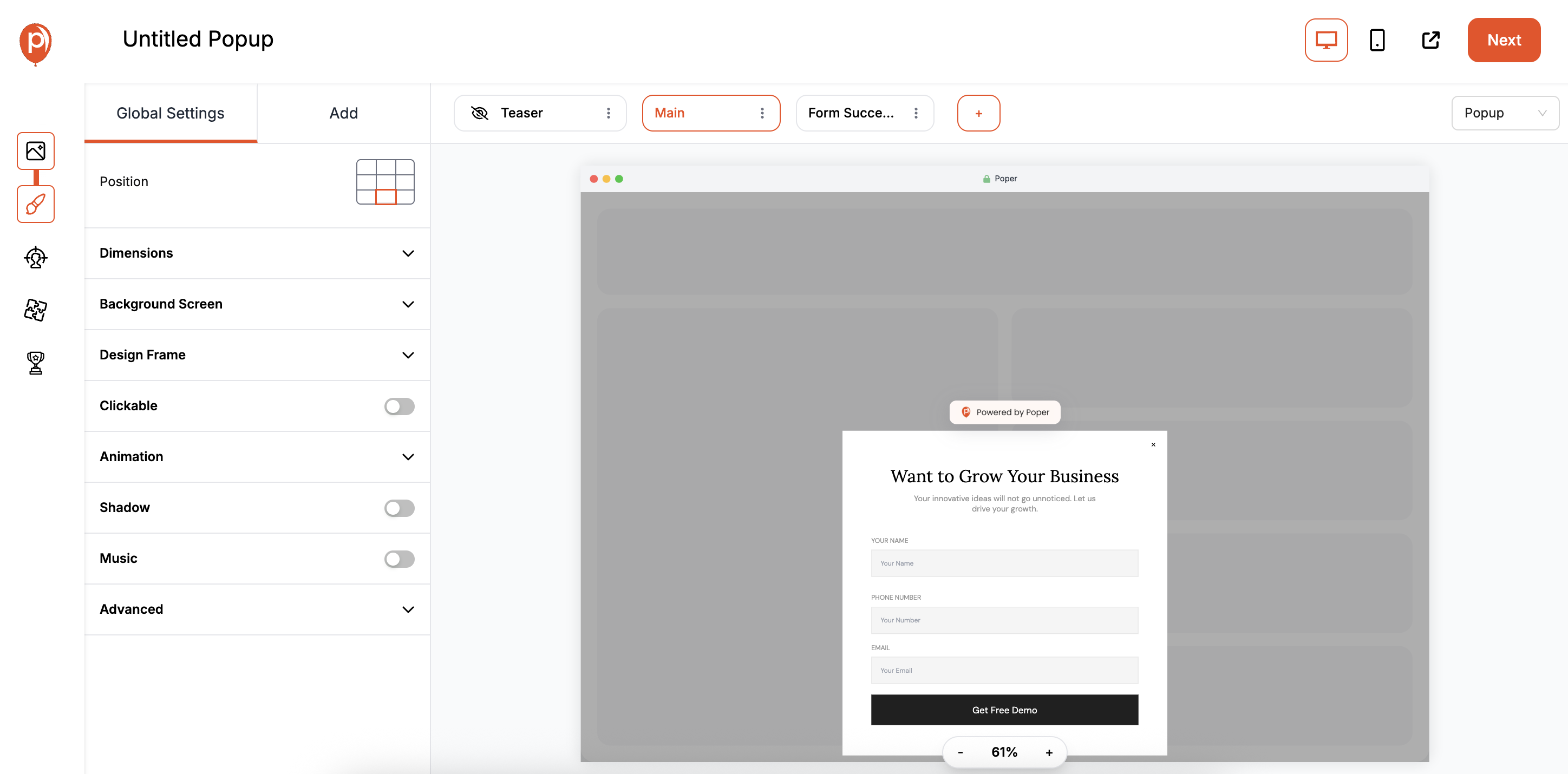This screenshot has width=1568, height=774.
Task: Select the paintbrush customize icon
Action: point(35,204)
